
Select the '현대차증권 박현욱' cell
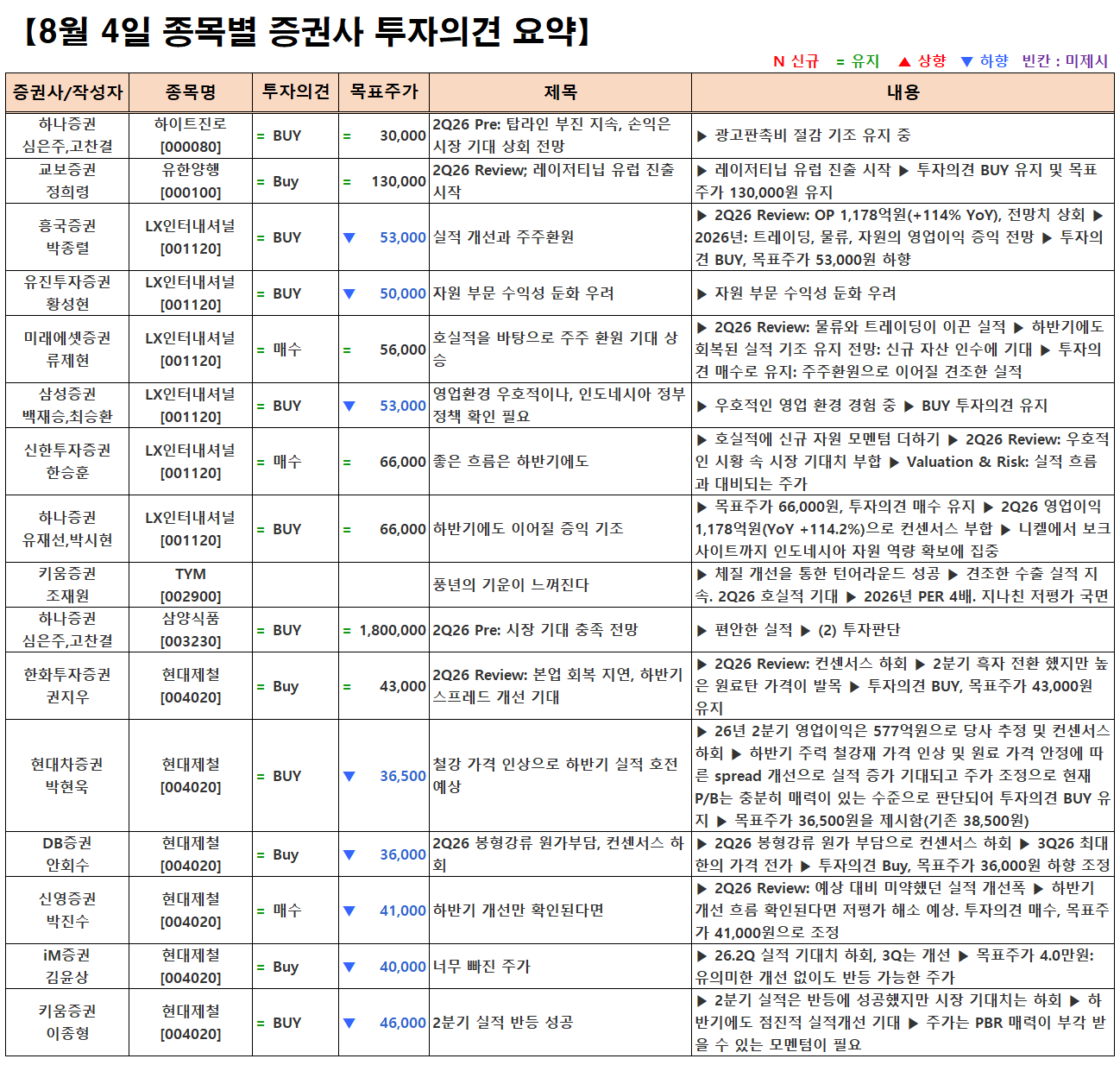67,775
